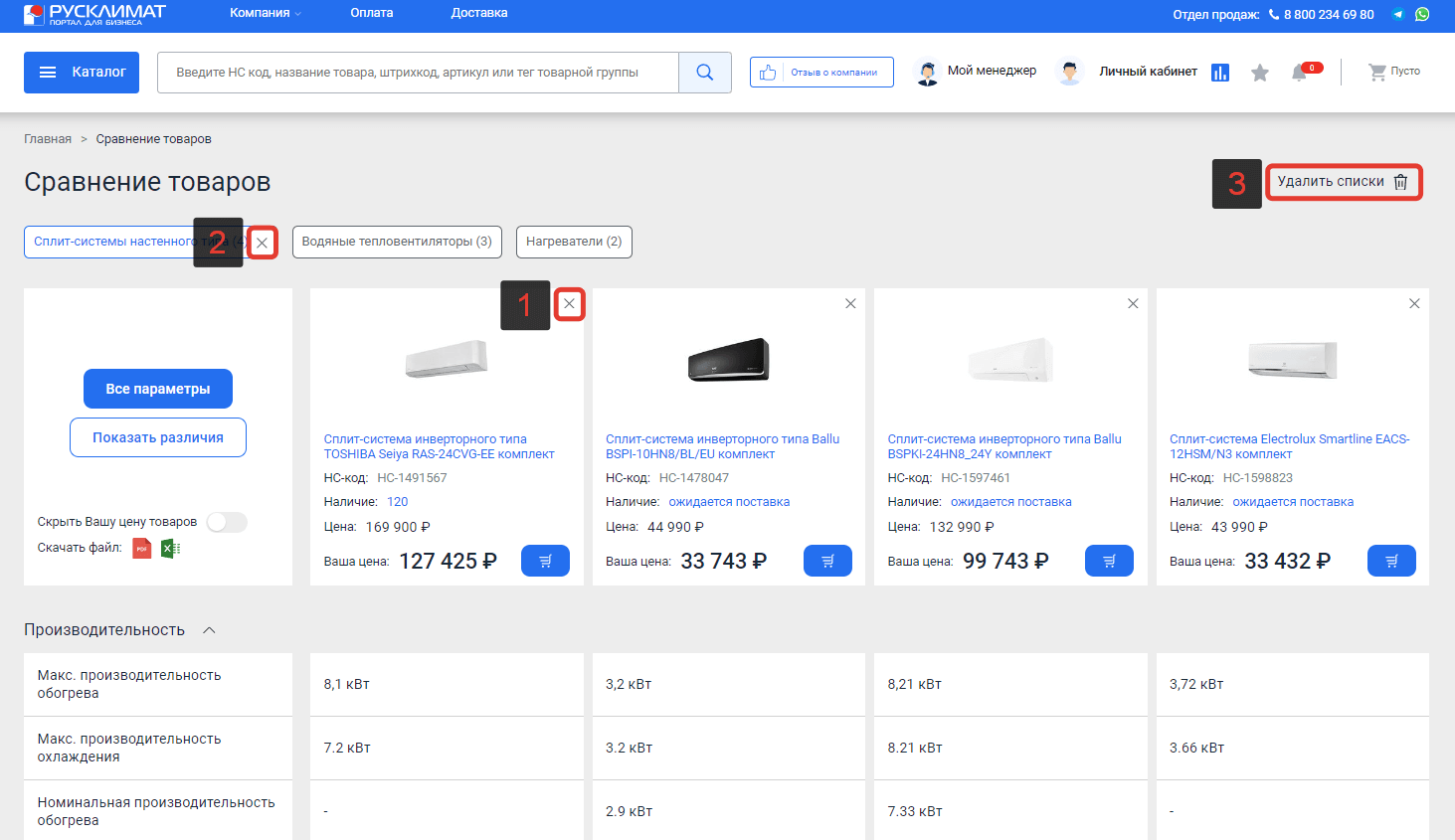Toggle Скрыть Вашу цену товаров switch
Screen dimensions: 1455x840
(x=227, y=523)
